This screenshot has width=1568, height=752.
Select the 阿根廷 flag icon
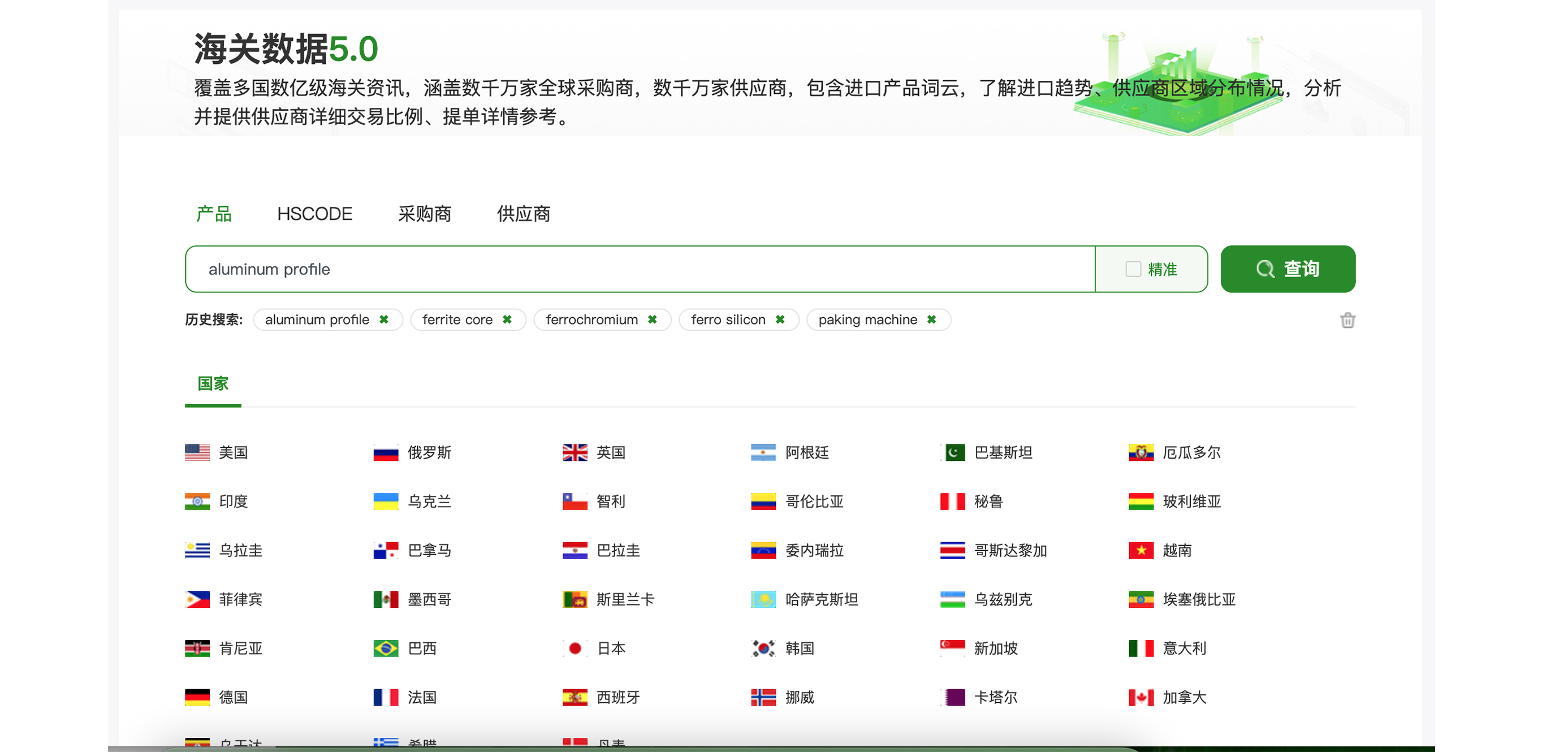coord(763,452)
